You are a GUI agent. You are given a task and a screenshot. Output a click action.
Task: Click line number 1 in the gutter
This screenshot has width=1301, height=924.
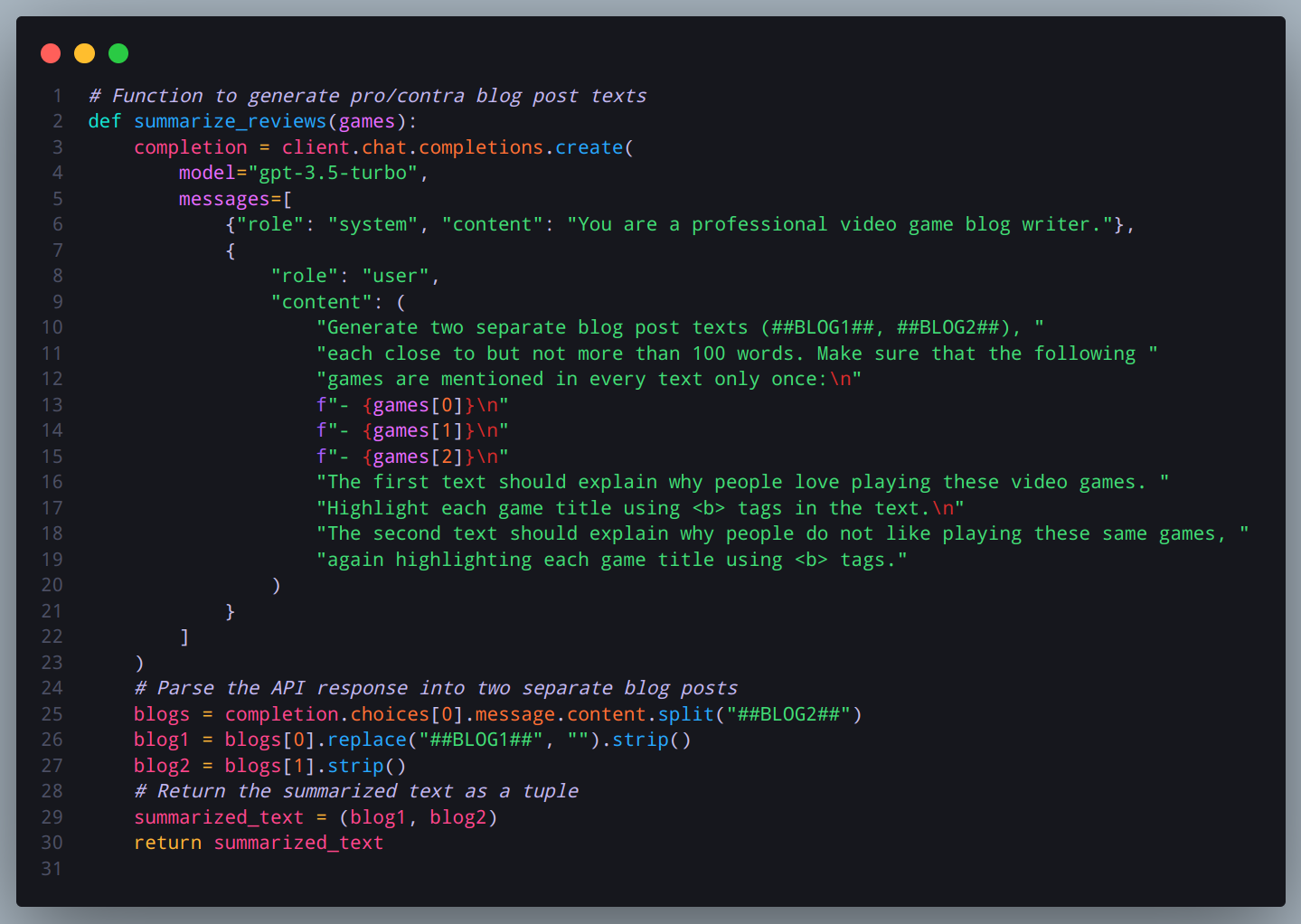click(57, 96)
